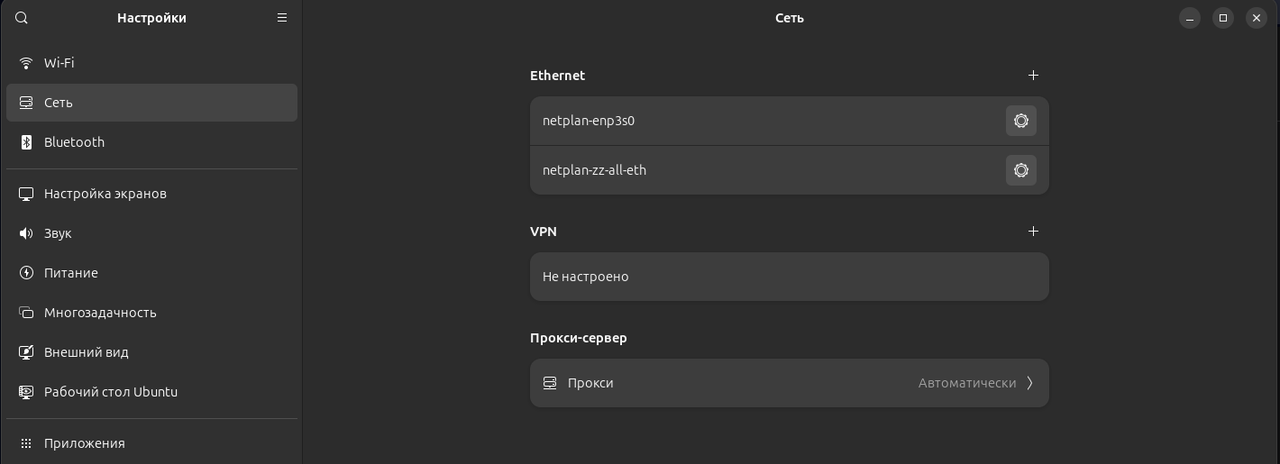Go to "Многозадачность" settings
The image size is (1280, 464).
pyautogui.click(x=100, y=312)
